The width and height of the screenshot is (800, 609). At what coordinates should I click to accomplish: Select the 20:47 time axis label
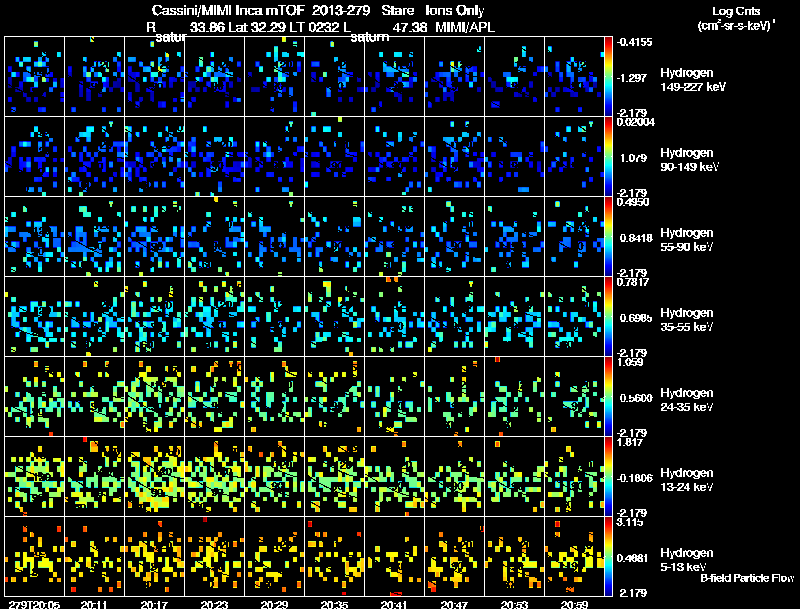(x=454, y=605)
